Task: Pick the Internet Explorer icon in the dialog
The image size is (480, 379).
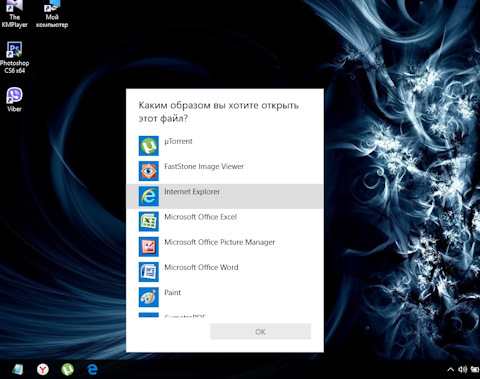Action: point(149,196)
